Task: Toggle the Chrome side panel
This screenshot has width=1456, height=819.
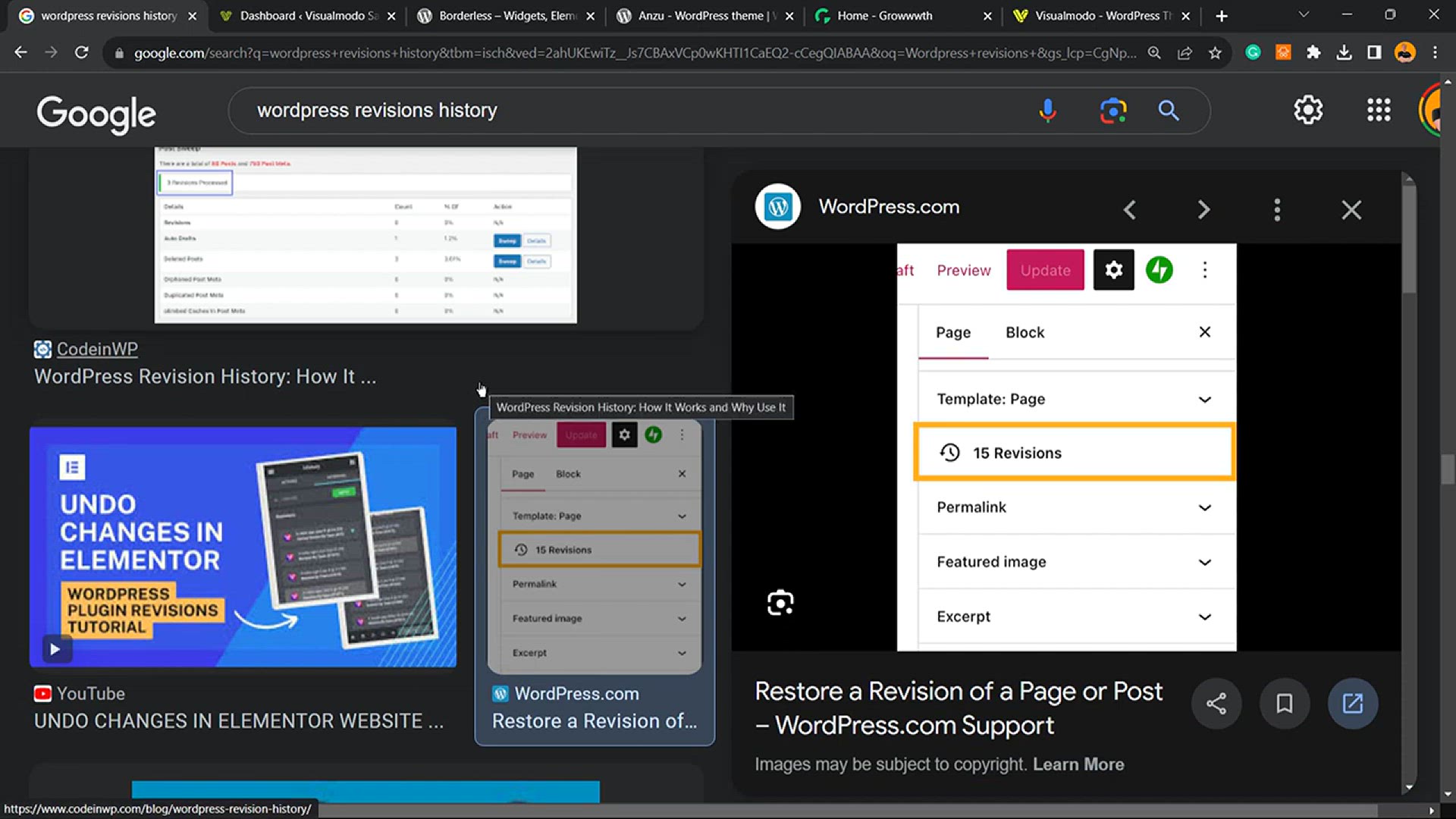Action: [1374, 52]
